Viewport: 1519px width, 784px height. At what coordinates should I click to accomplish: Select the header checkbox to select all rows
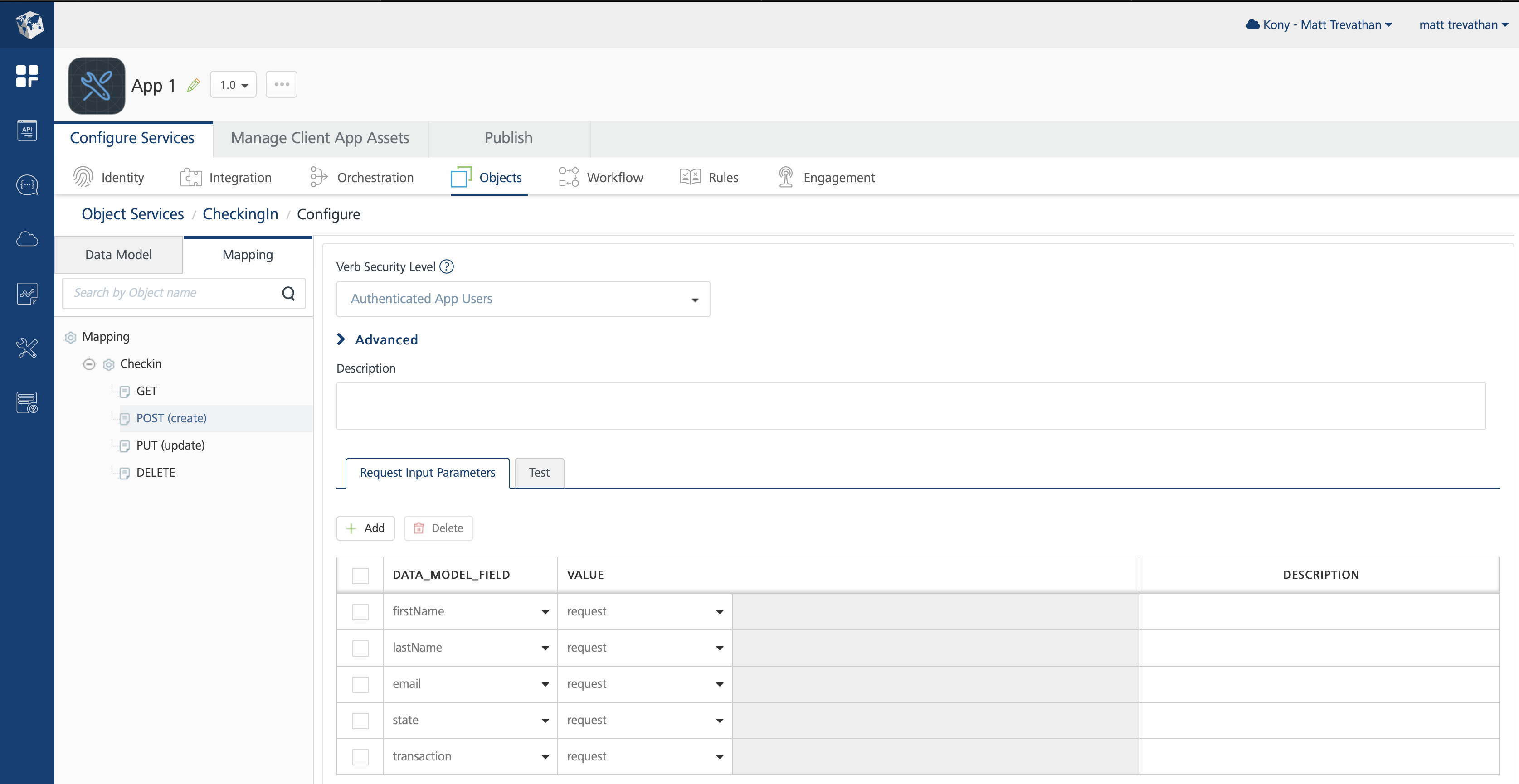point(360,576)
